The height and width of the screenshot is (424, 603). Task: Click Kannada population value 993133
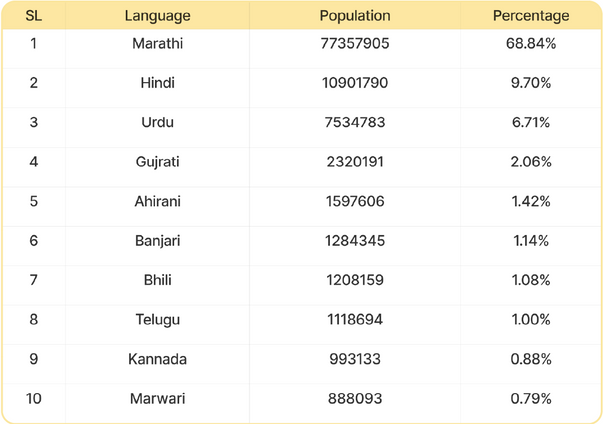[x=355, y=359]
